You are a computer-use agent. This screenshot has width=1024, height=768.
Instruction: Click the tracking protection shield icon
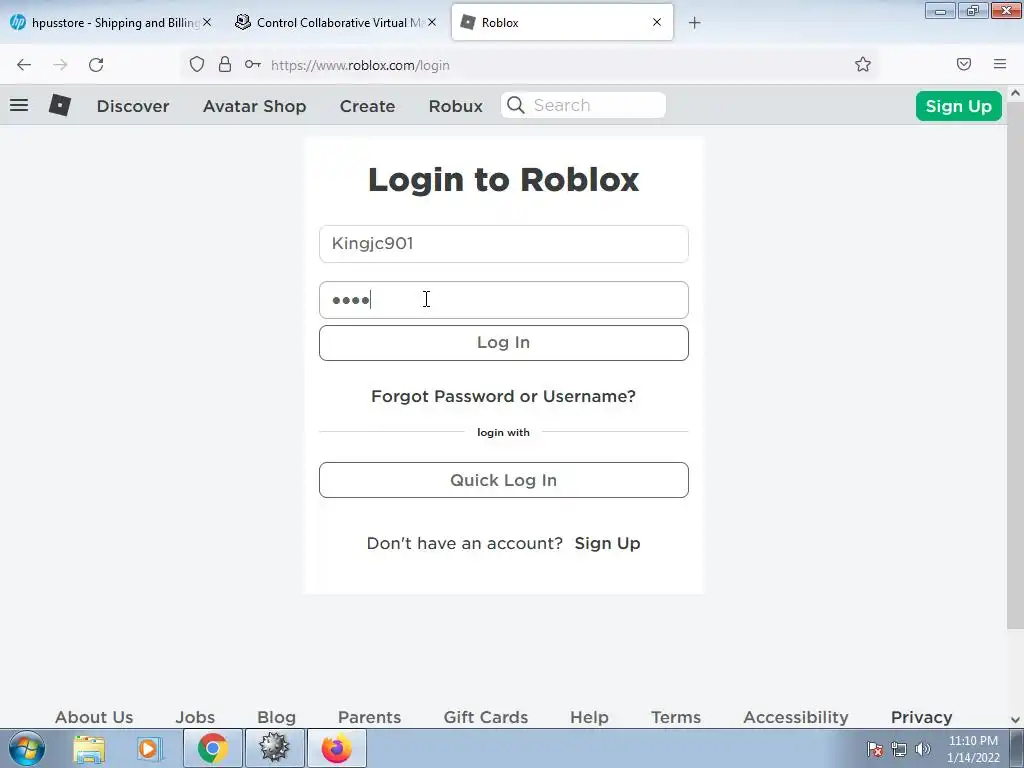point(197,64)
